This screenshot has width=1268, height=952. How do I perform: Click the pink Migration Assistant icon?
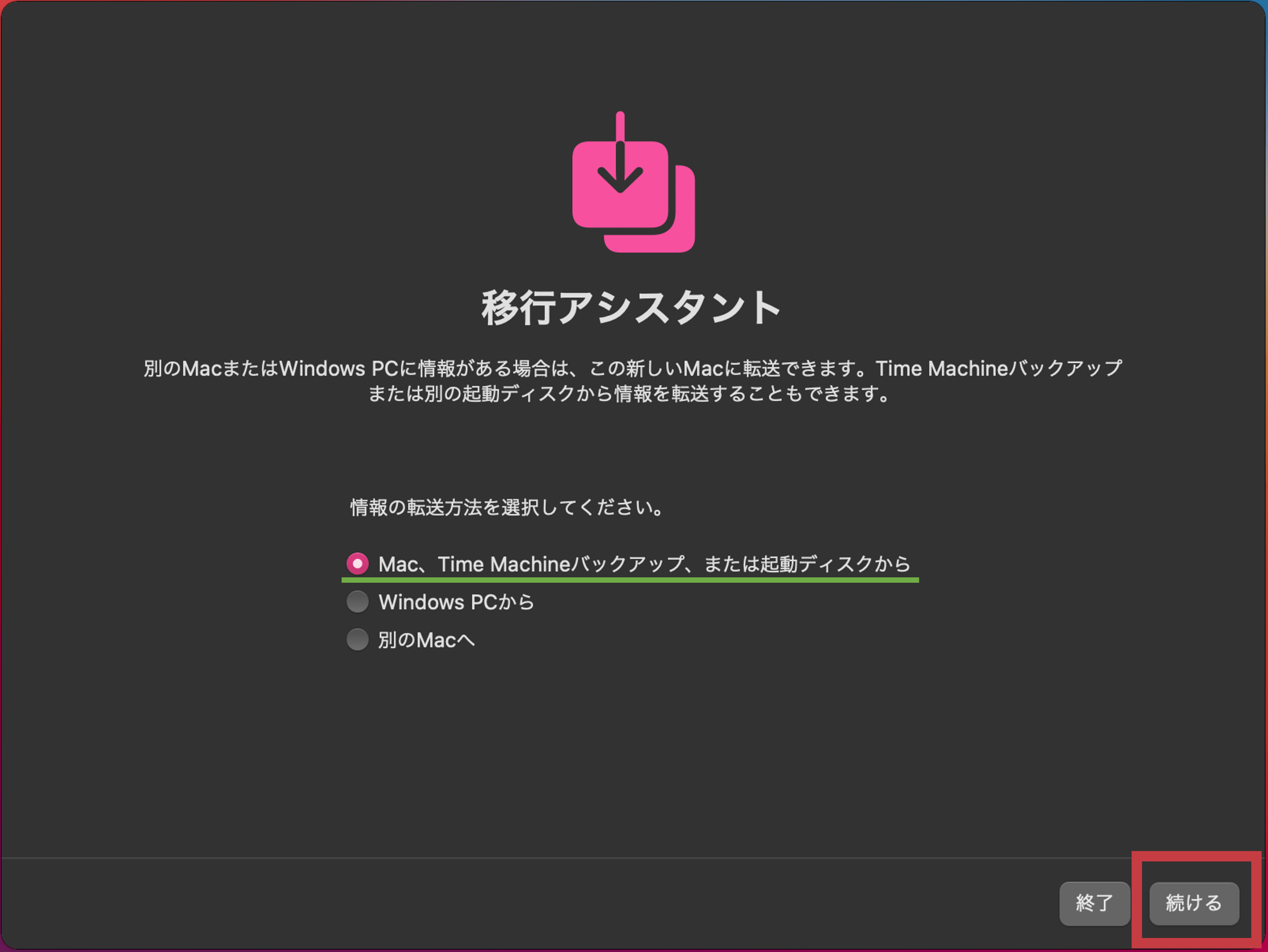(x=634, y=182)
